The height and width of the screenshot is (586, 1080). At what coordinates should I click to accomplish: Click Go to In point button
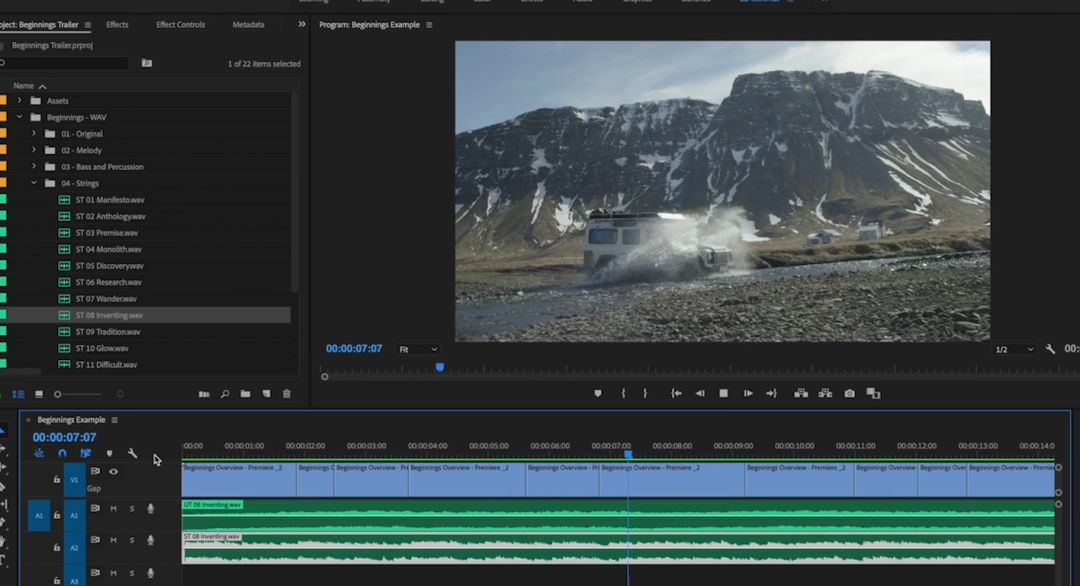click(676, 394)
